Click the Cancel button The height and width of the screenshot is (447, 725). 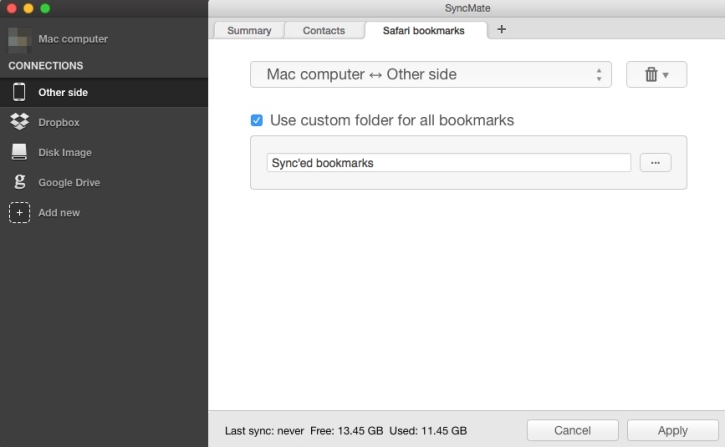click(572, 430)
